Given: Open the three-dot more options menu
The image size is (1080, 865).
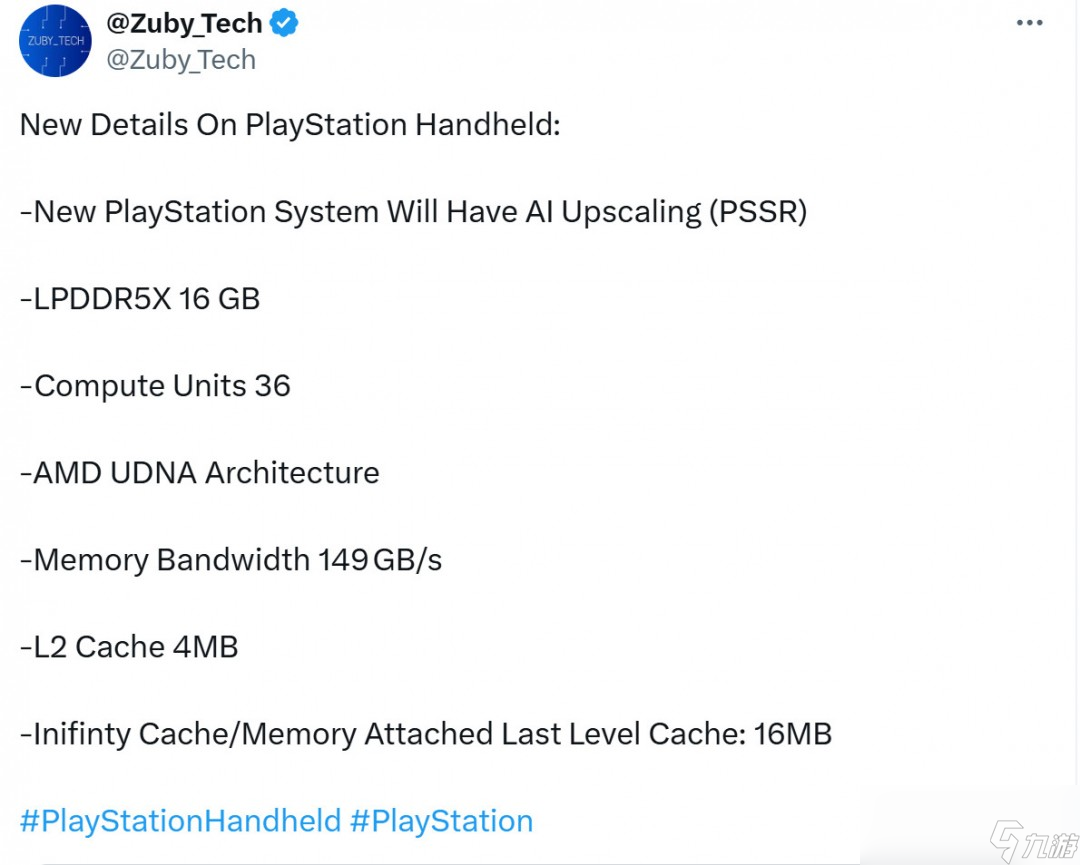Looking at the screenshot, I should coord(1029,23).
